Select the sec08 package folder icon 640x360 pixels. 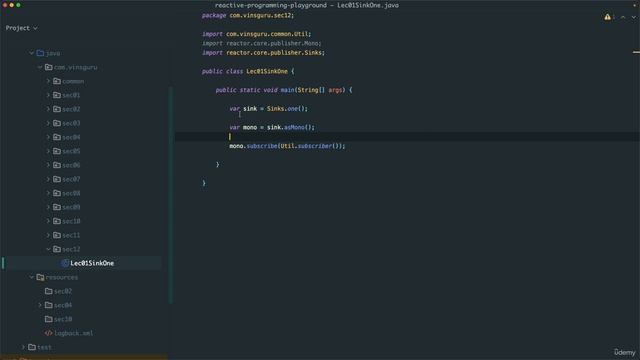tap(57, 193)
